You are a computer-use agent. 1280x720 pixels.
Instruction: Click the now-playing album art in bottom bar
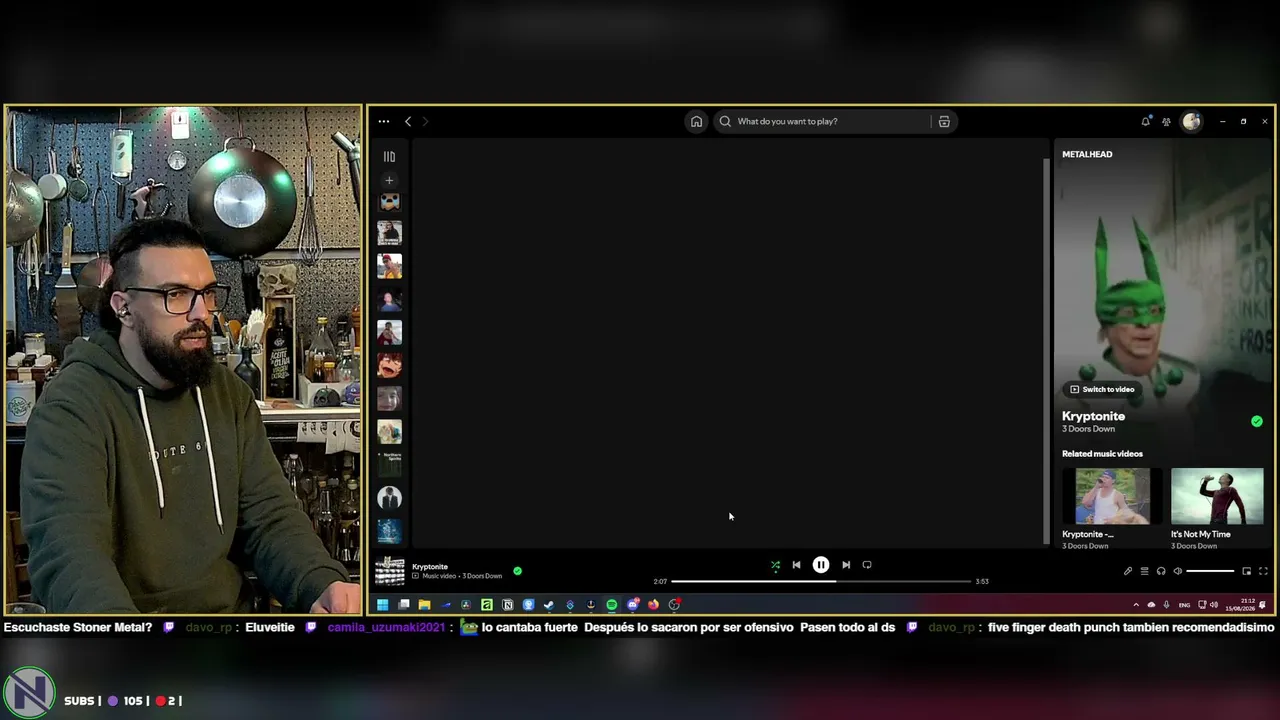point(389,571)
